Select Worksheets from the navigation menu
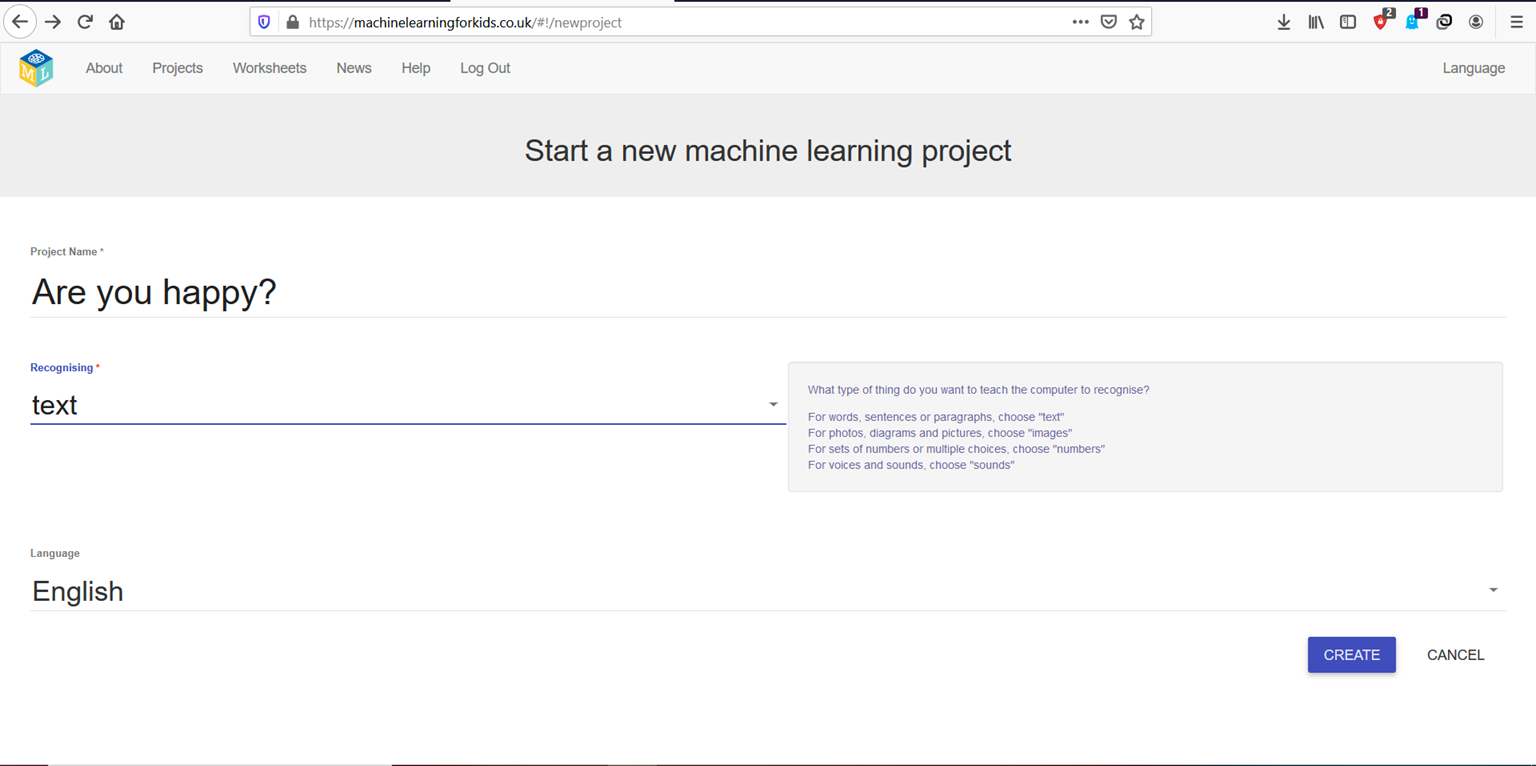1536x766 pixels. click(269, 68)
